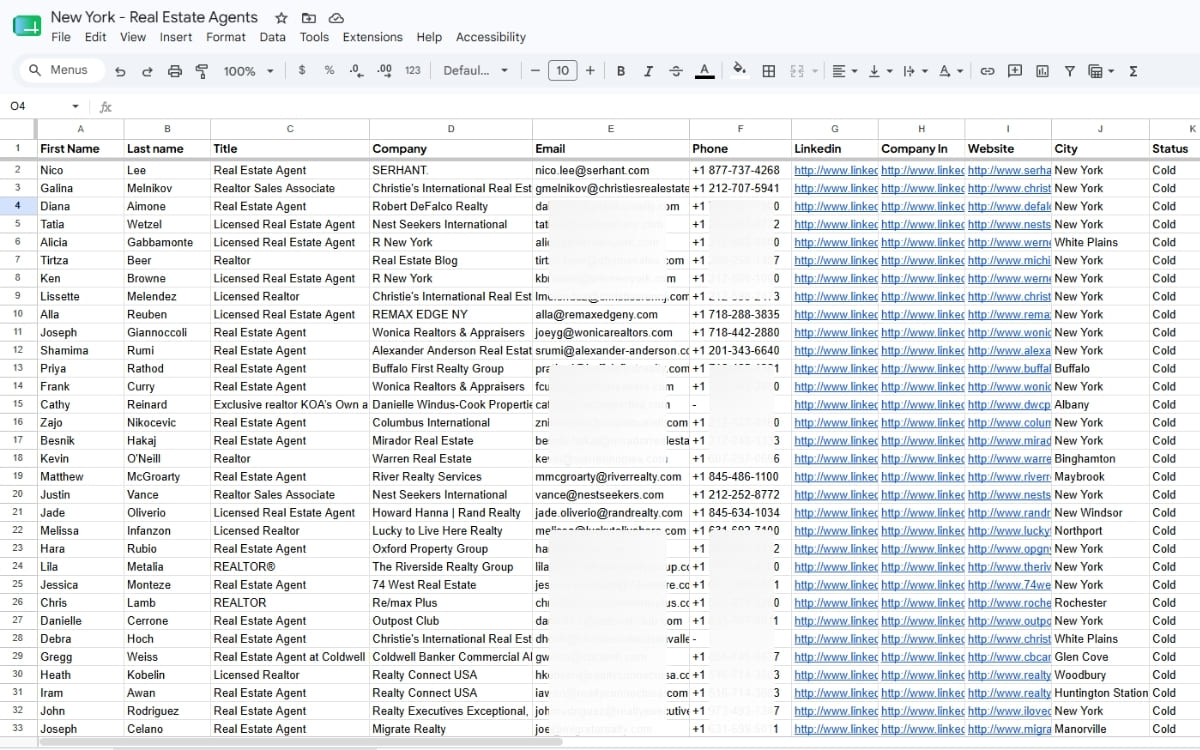Screen dimensions: 1200x750
Task: Open the vertical align dropdown
Action: pyautogui.click(x=880, y=71)
